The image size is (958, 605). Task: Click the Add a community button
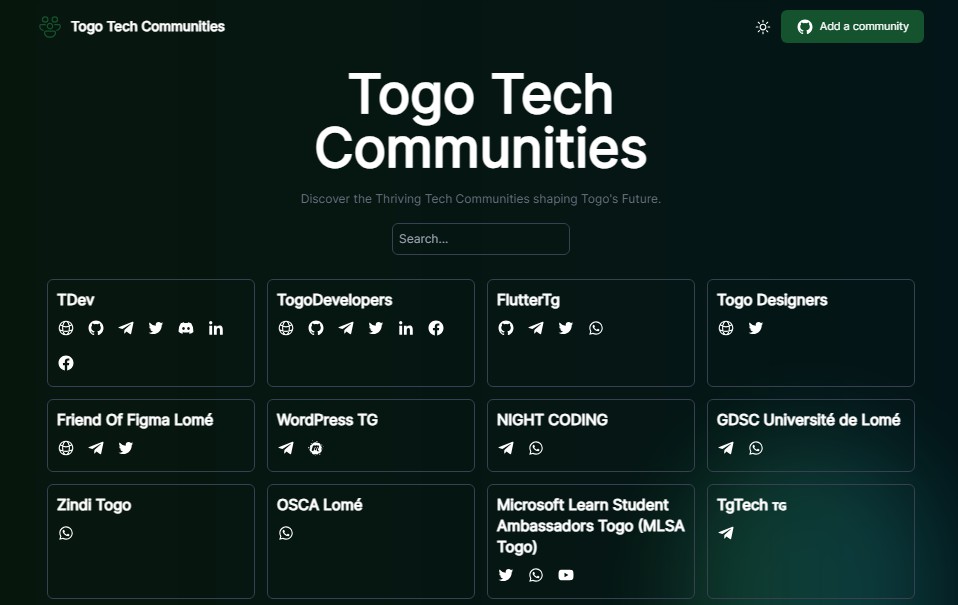pyautogui.click(x=852, y=26)
